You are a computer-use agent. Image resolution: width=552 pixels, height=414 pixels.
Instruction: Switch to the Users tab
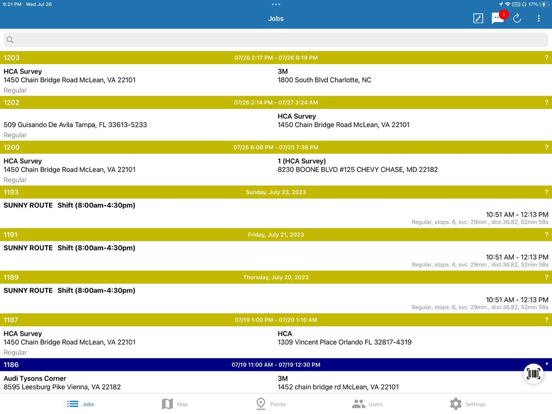[x=367, y=404]
